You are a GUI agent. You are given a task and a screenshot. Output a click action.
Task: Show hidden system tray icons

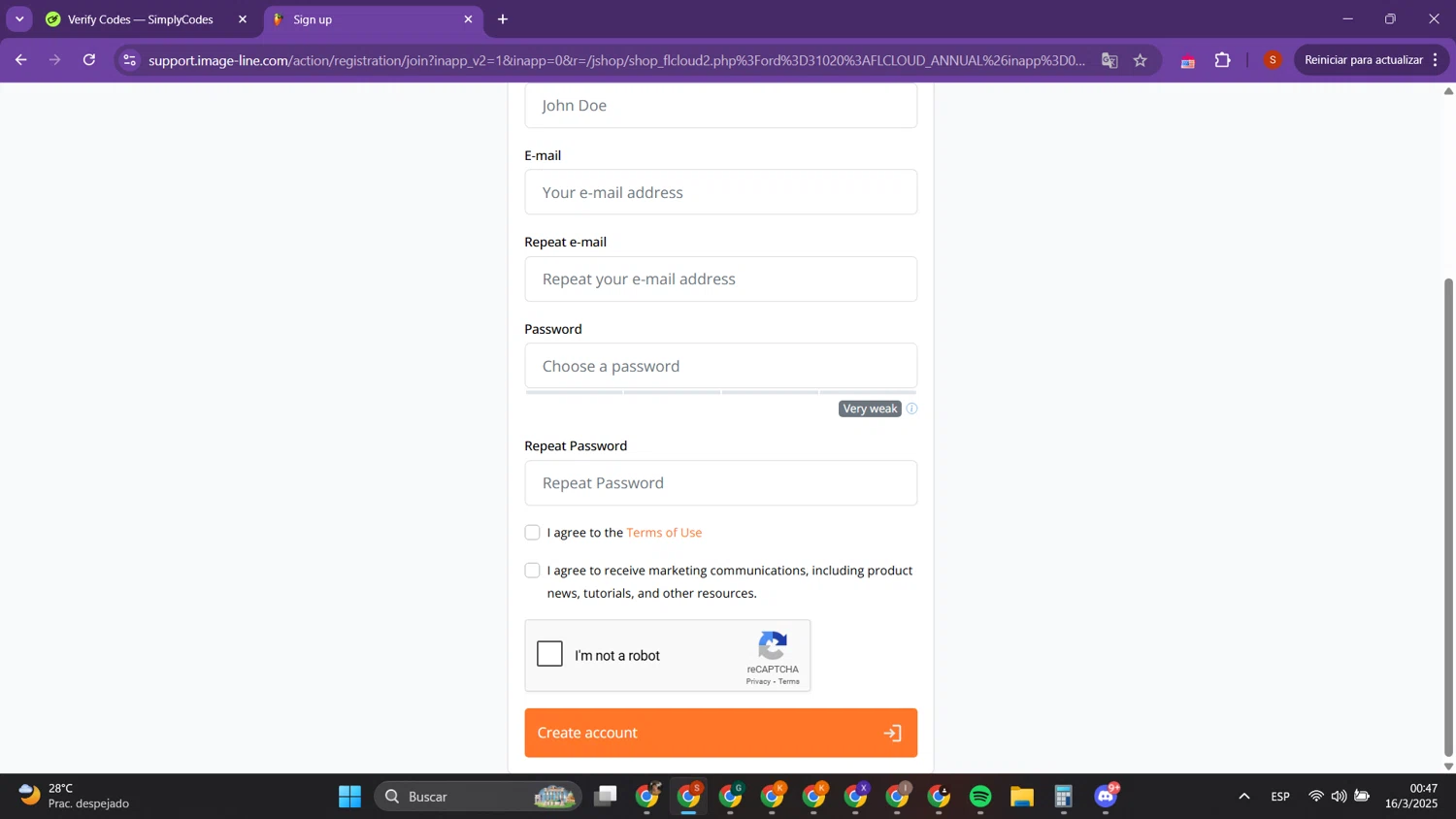[1243, 797]
